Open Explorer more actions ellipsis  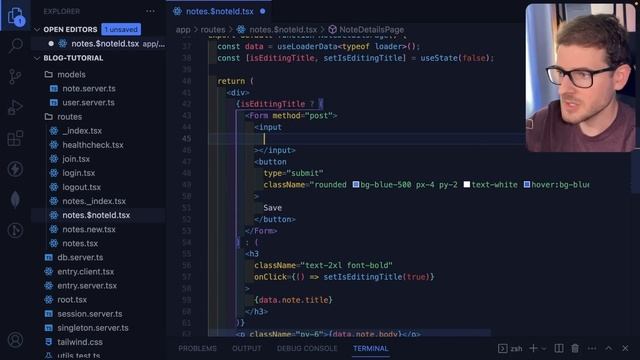pos(150,11)
